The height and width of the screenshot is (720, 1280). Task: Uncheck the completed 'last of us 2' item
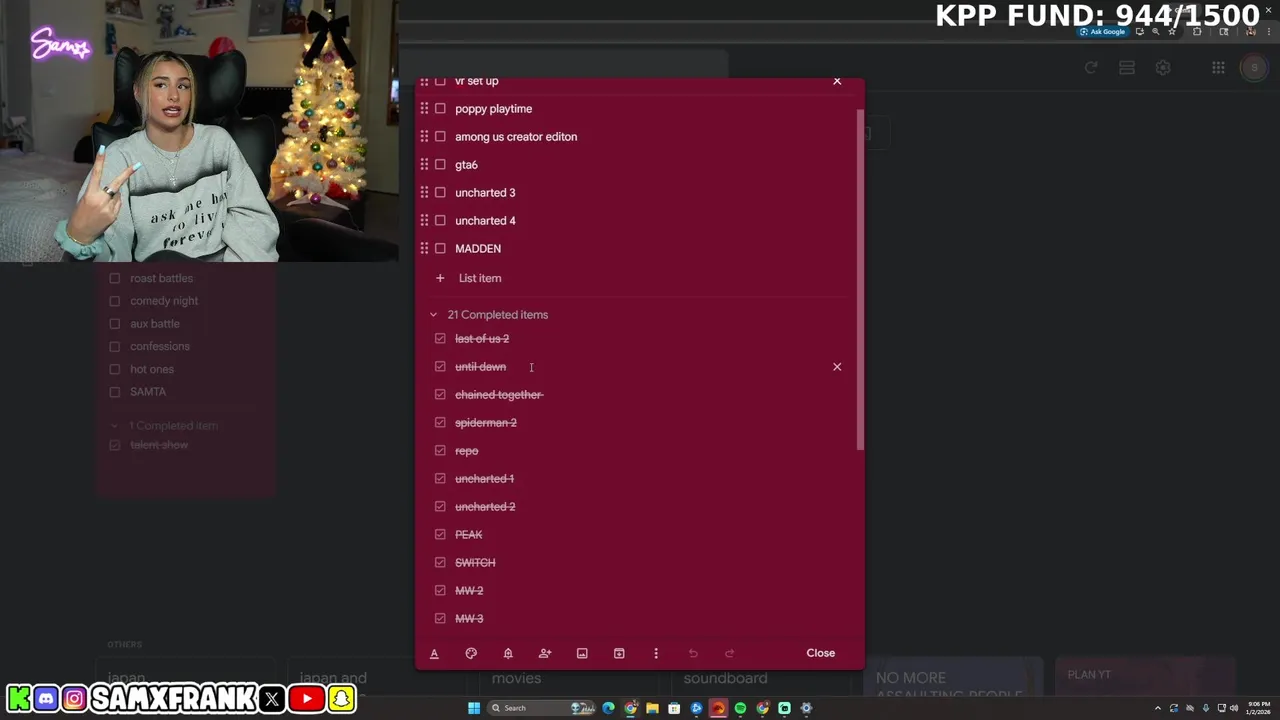click(x=440, y=339)
